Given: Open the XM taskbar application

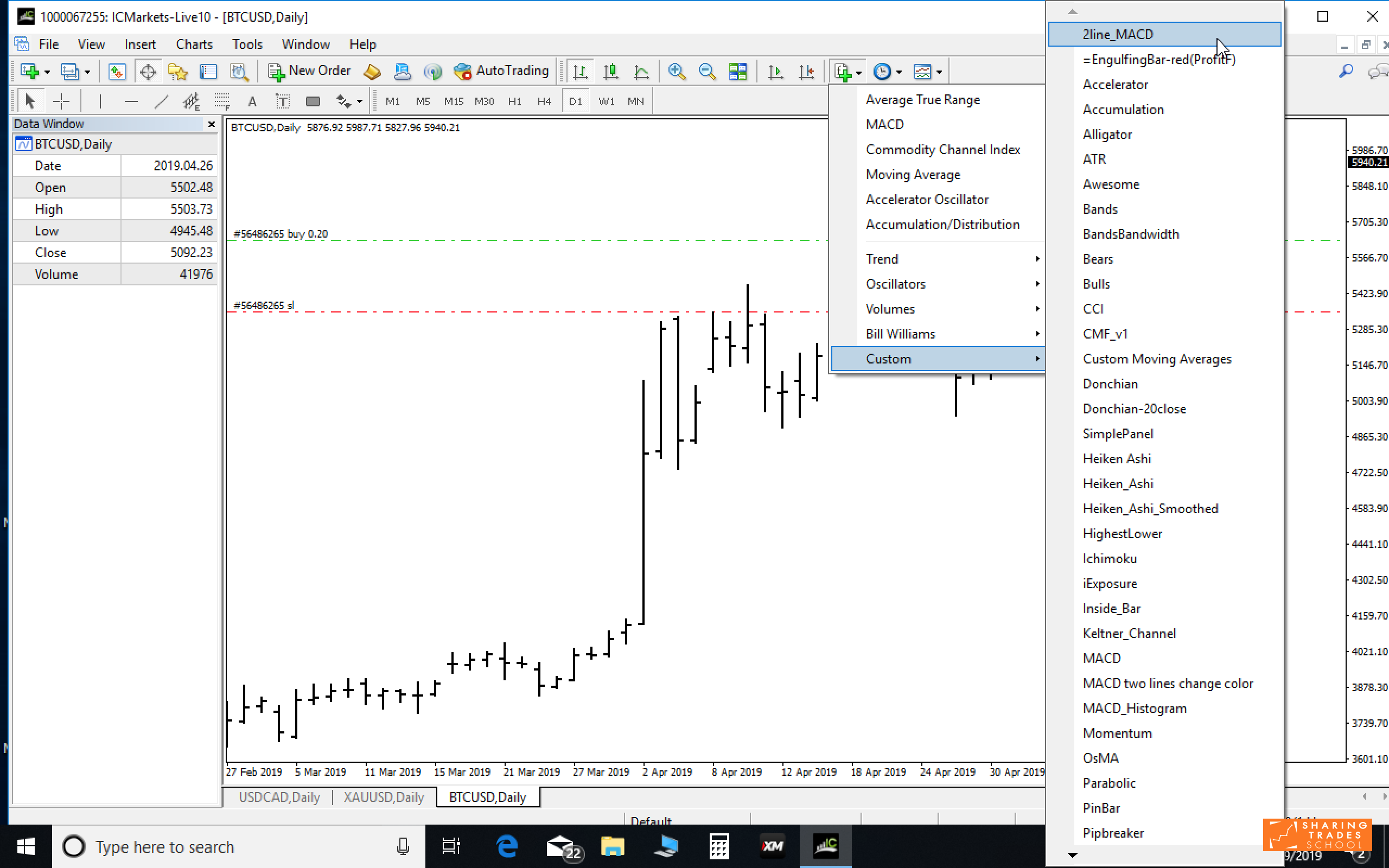Looking at the screenshot, I should pos(772,846).
